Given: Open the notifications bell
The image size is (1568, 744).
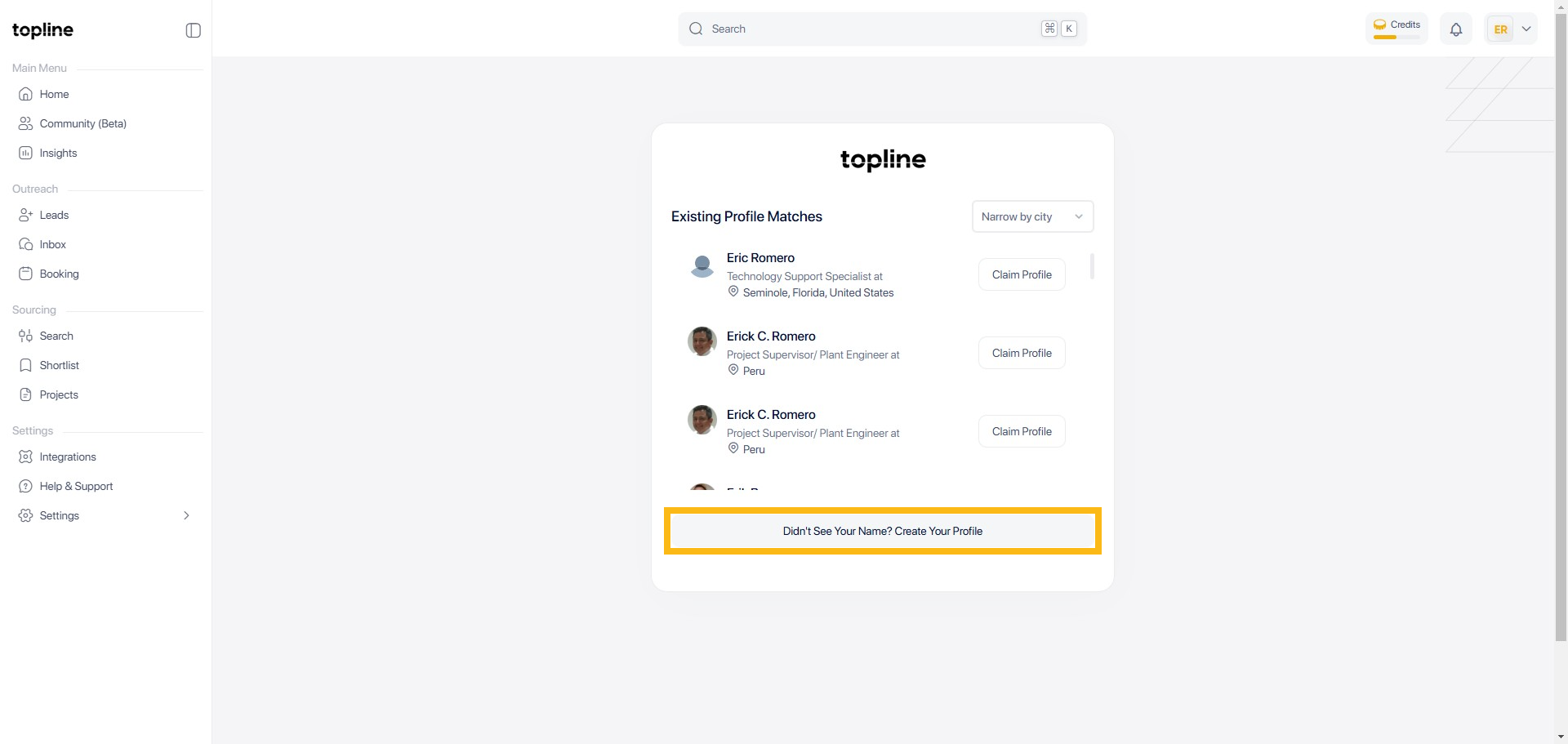Looking at the screenshot, I should pyautogui.click(x=1456, y=29).
